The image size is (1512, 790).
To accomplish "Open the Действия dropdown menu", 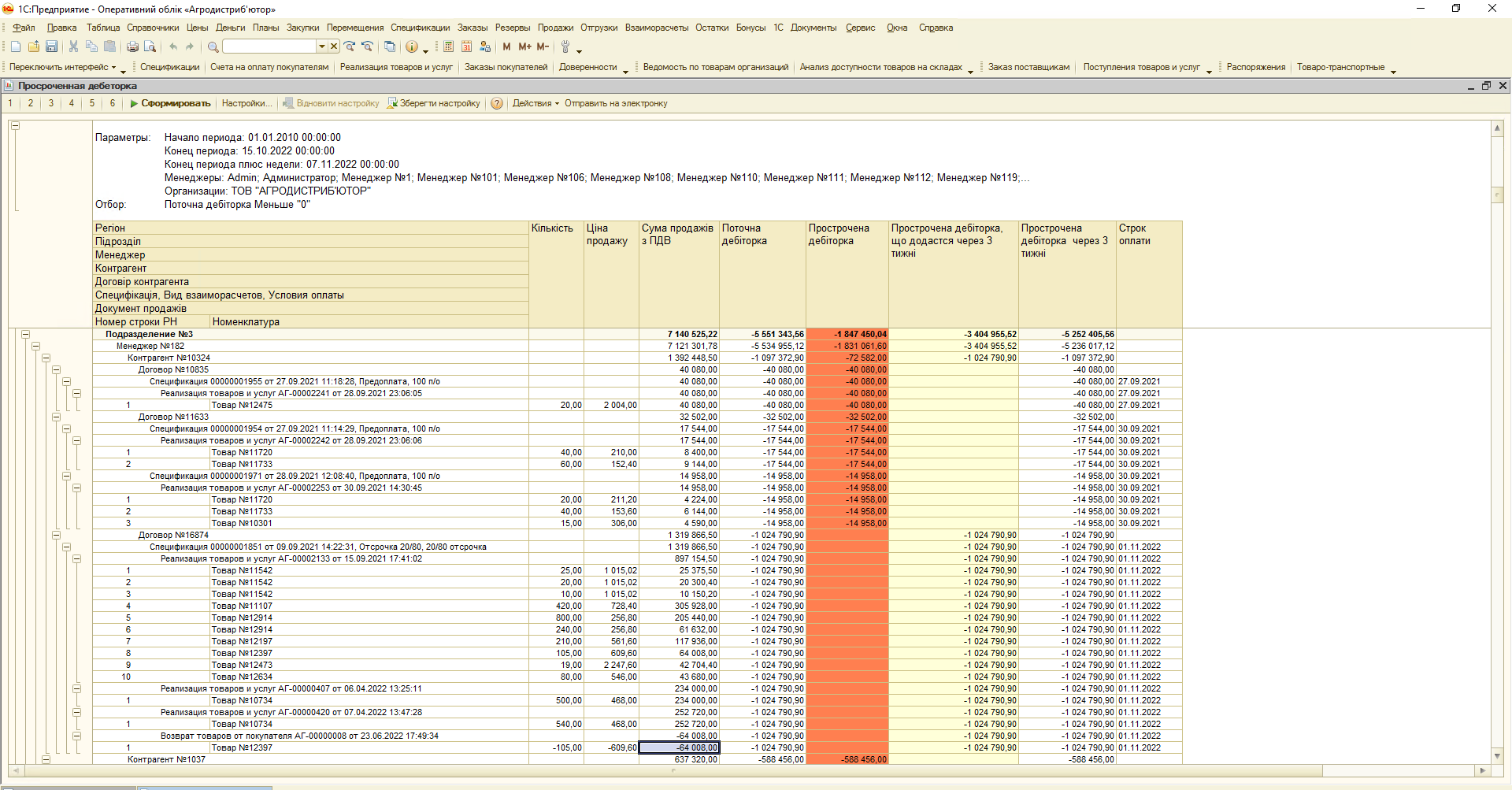I will (535, 104).
